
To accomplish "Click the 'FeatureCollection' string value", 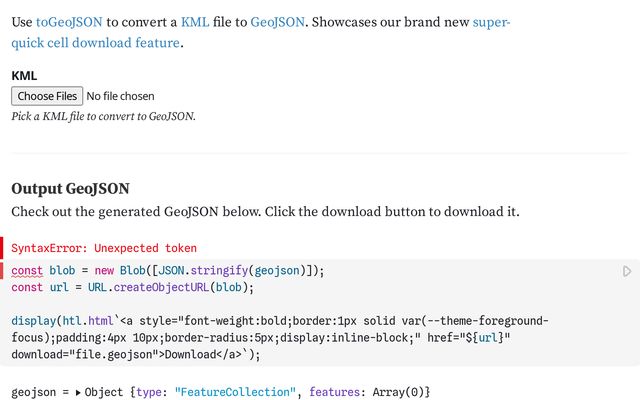I will pyautogui.click(x=235, y=392).
